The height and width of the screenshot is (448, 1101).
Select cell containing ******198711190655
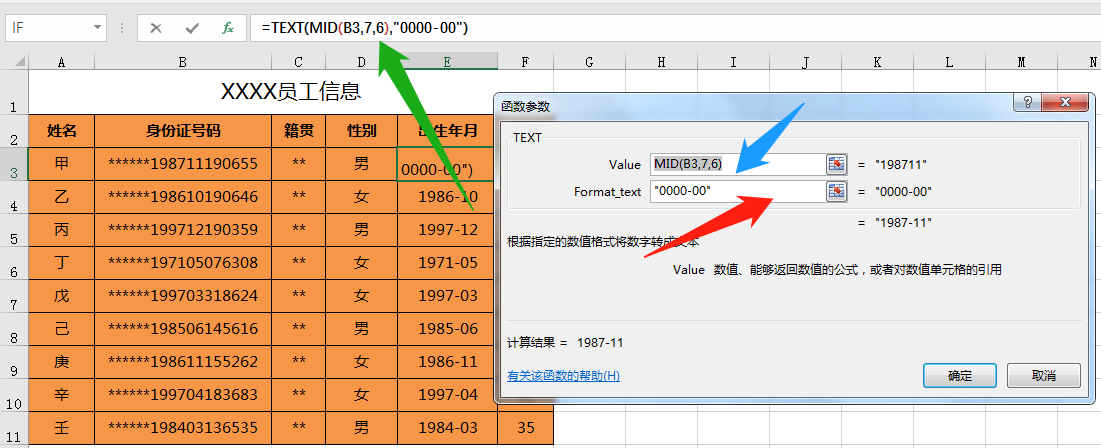pyautogui.click(x=183, y=164)
